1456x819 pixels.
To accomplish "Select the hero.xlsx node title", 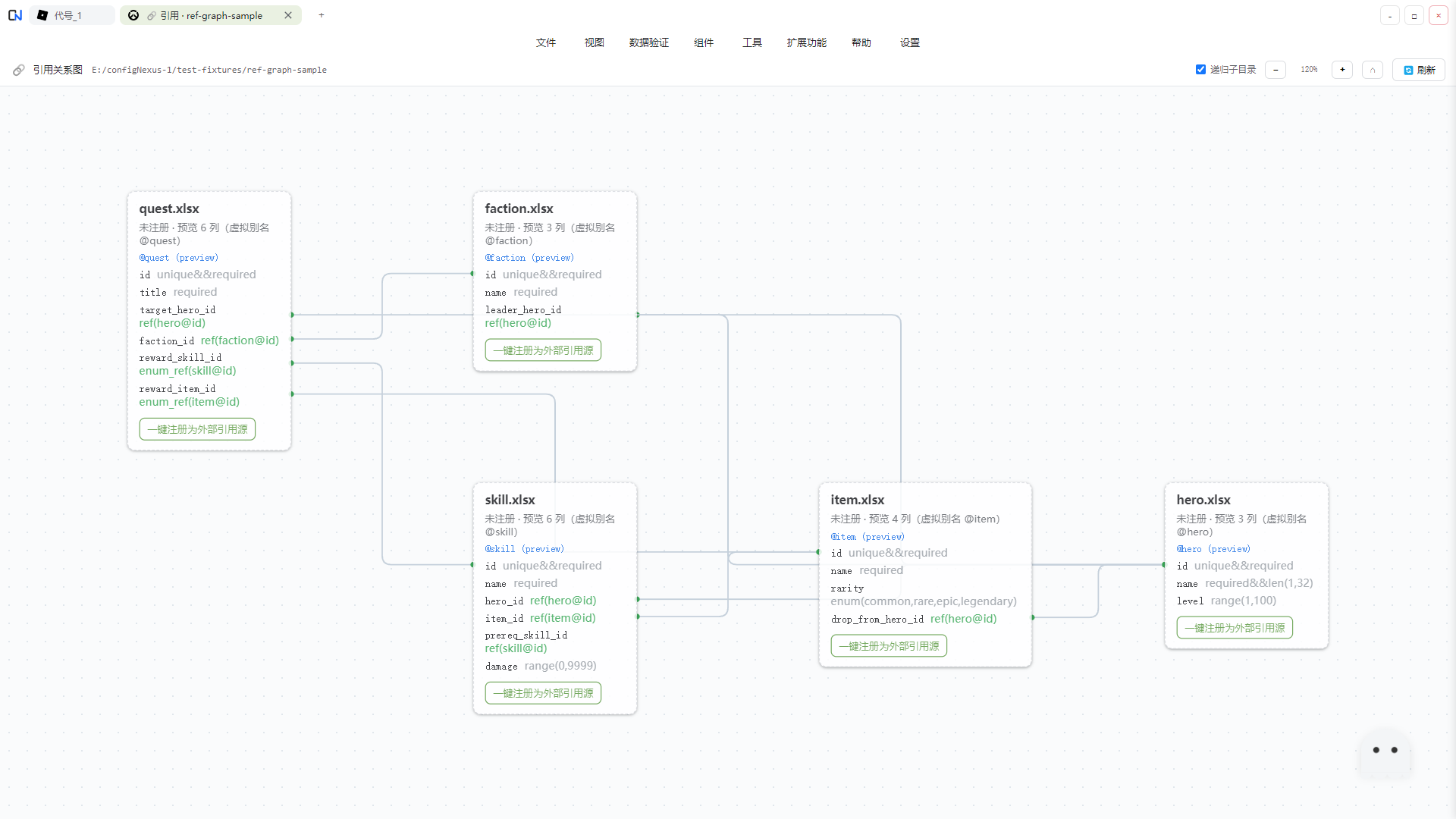I will tap(1203, 500).
